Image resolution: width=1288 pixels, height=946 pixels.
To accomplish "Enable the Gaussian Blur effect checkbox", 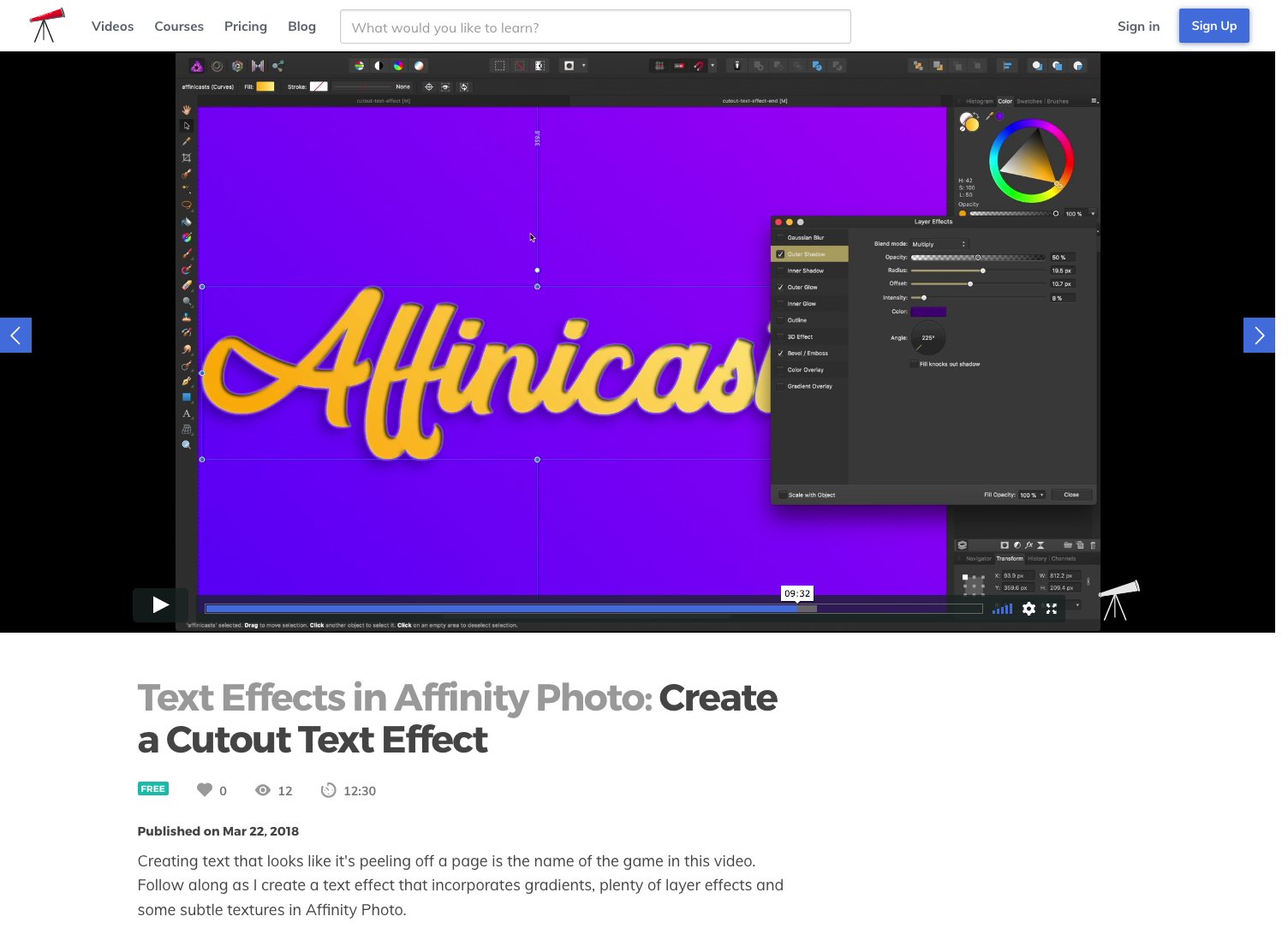I will [780, 237].
